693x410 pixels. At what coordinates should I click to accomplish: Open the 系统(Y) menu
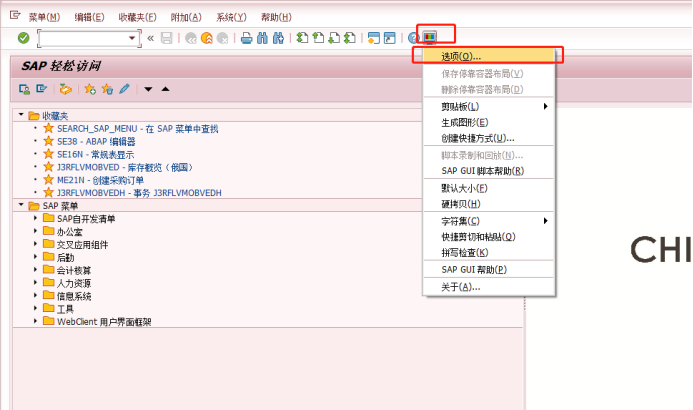[231, 17]
